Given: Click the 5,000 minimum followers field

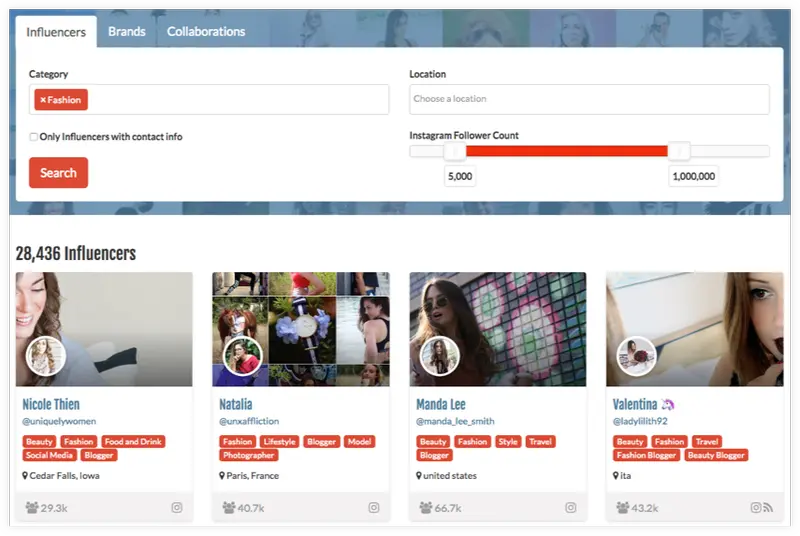Looking at the screenshot, I should click(x=460, y=176).
